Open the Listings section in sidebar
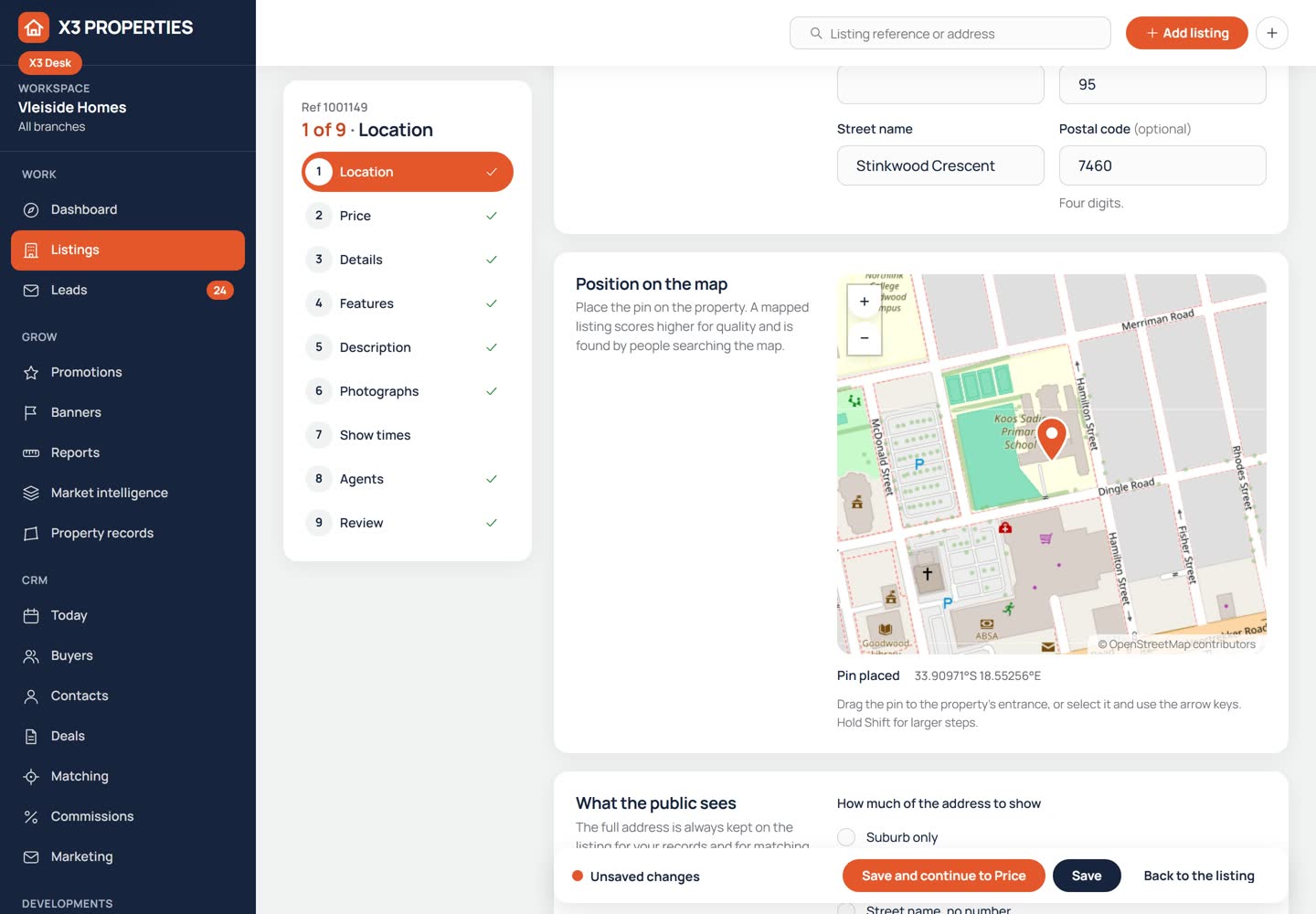 point(128,250)
